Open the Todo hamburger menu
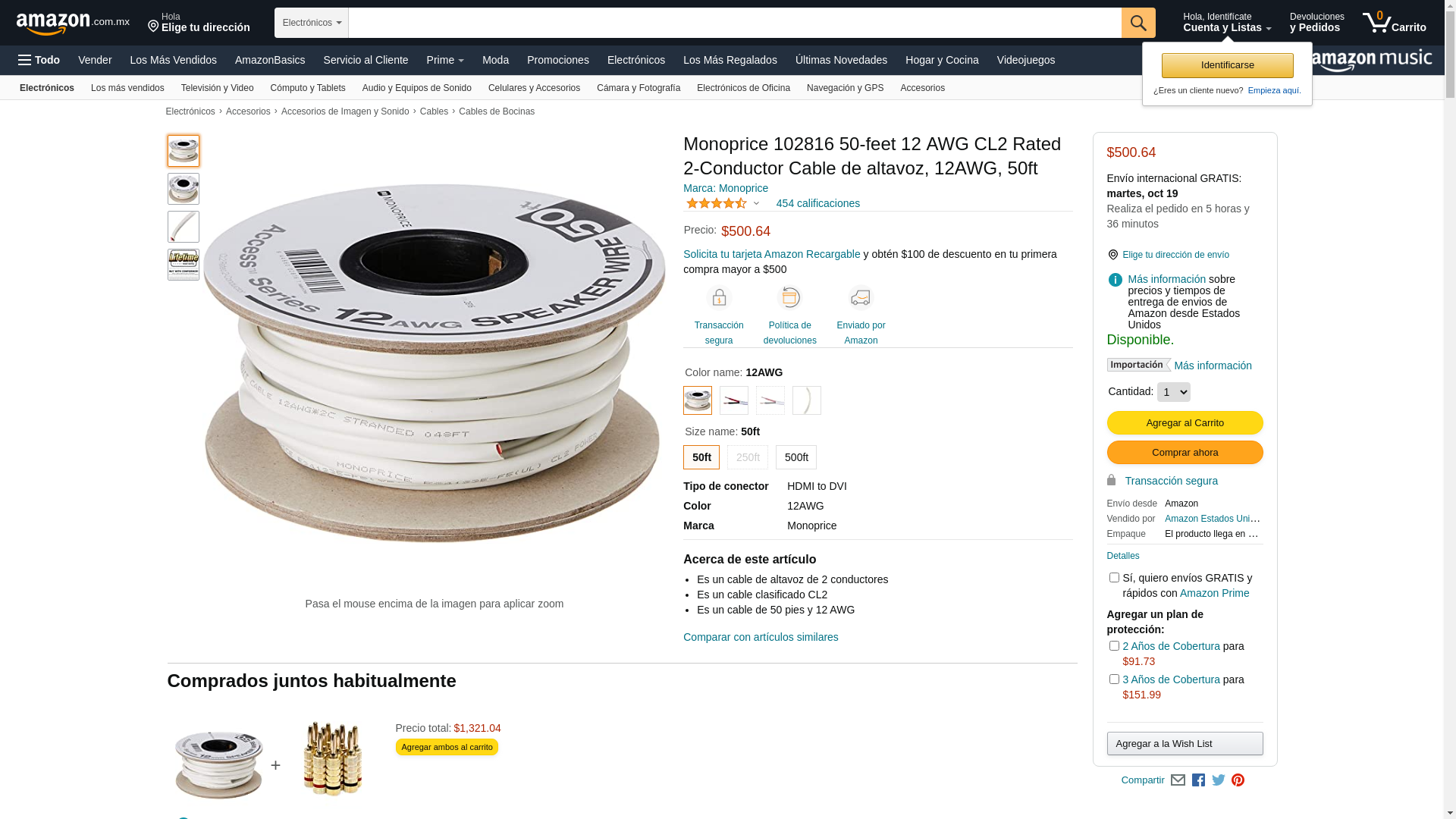This screenshot has height=819, width=1456. 39,60
